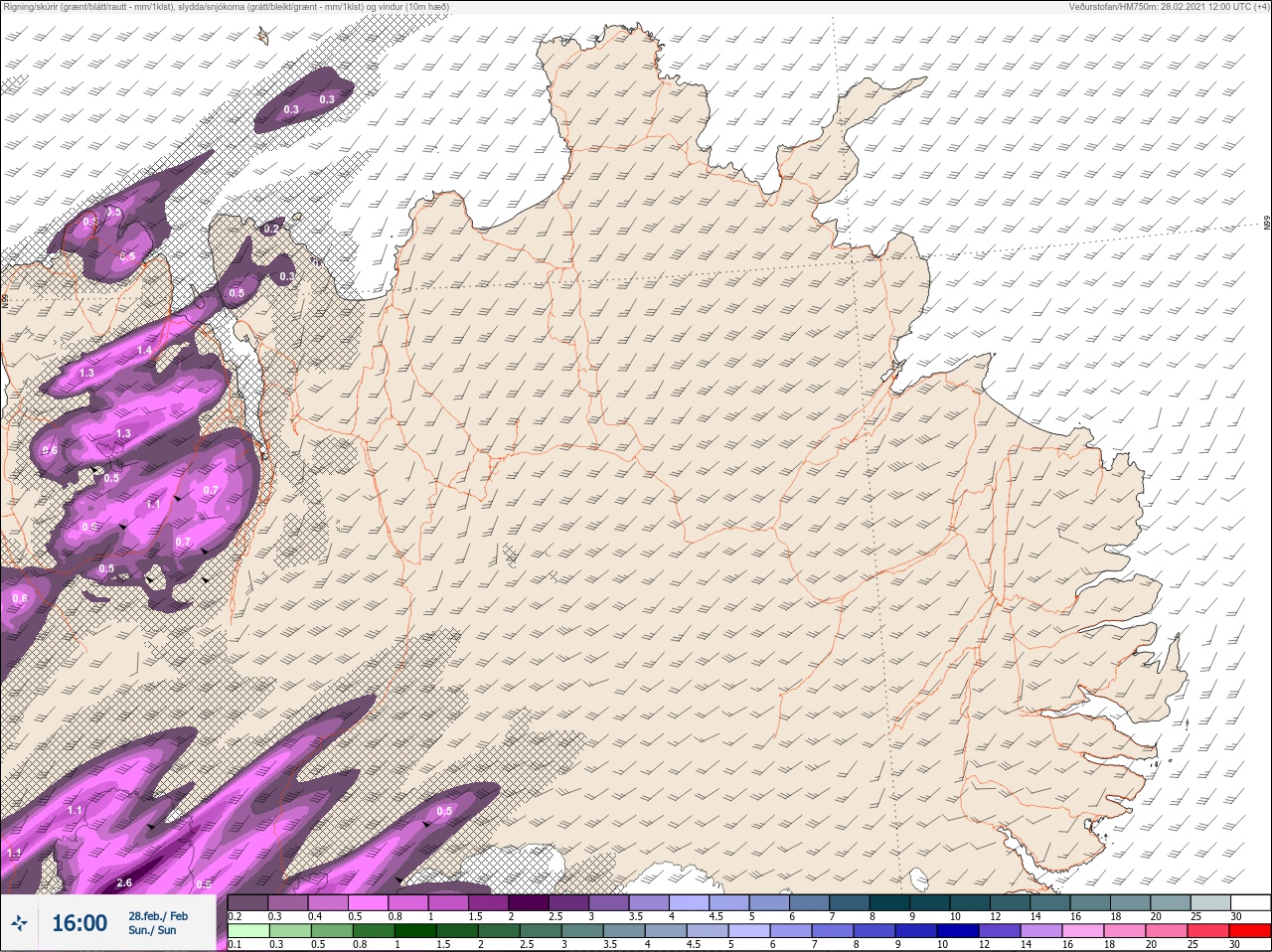This screenshot has height=952, width=1272.
Task: Pick the lightest green 0.1–0.3 swatch in the rain legend
Action: click(x=248, y=930)
